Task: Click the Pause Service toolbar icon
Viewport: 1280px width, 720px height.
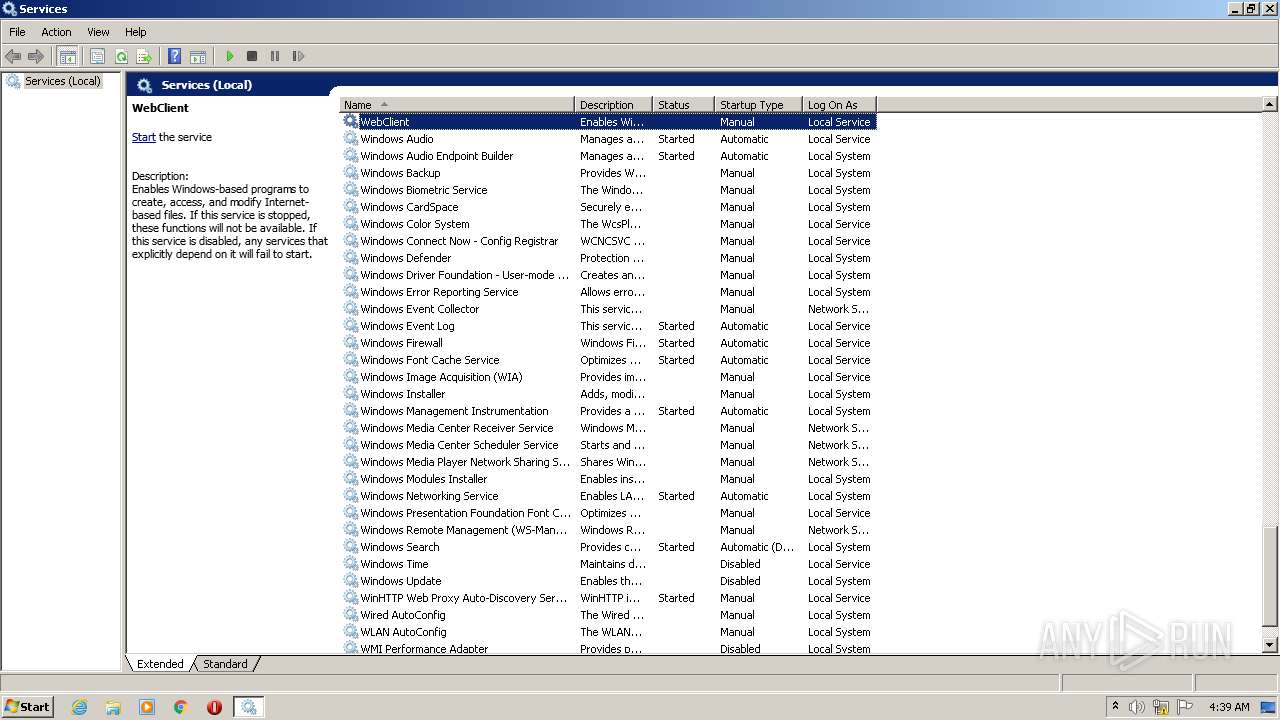Action: [275, 56]
